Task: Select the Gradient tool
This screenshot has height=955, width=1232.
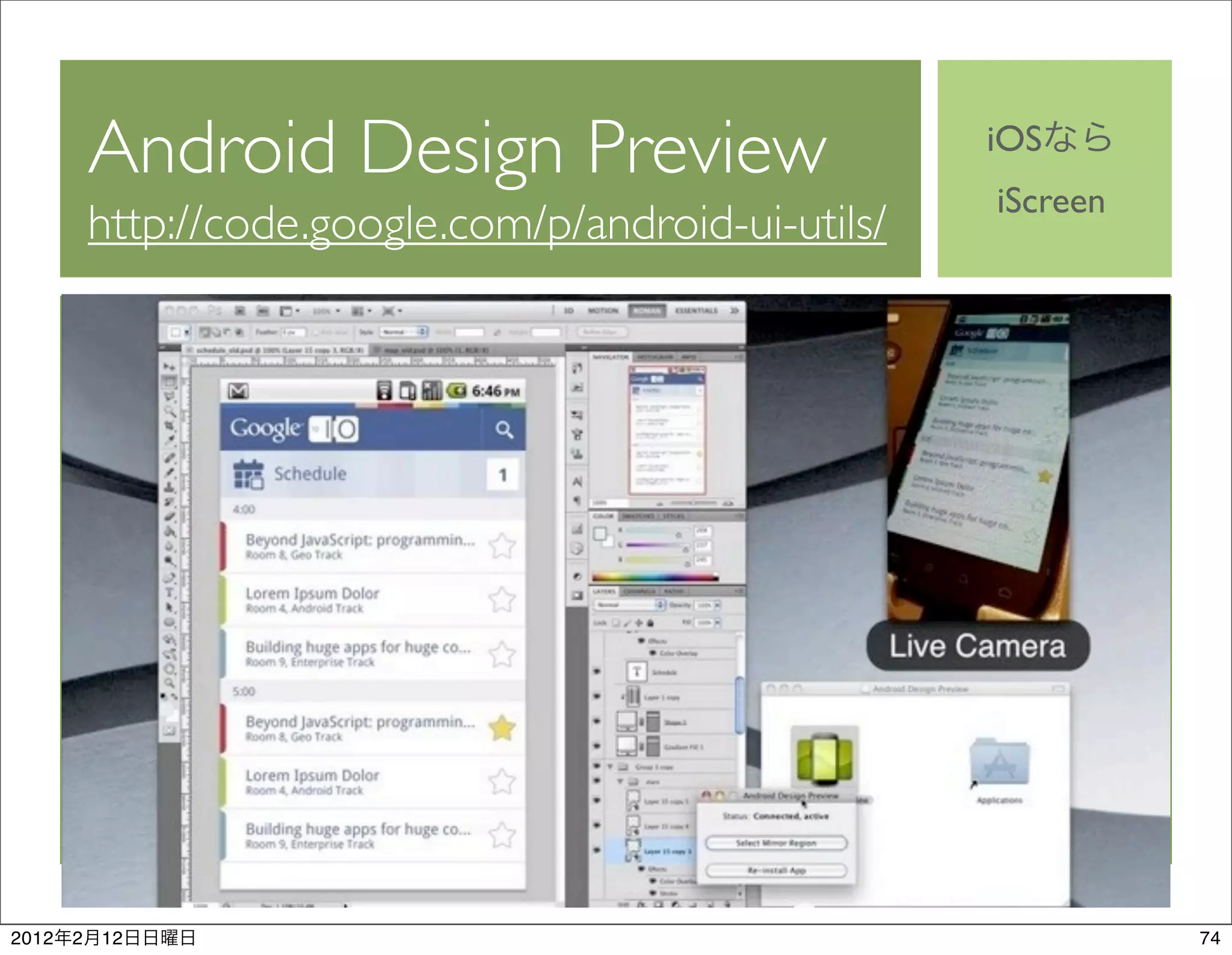Action: (x=170, y=531)
